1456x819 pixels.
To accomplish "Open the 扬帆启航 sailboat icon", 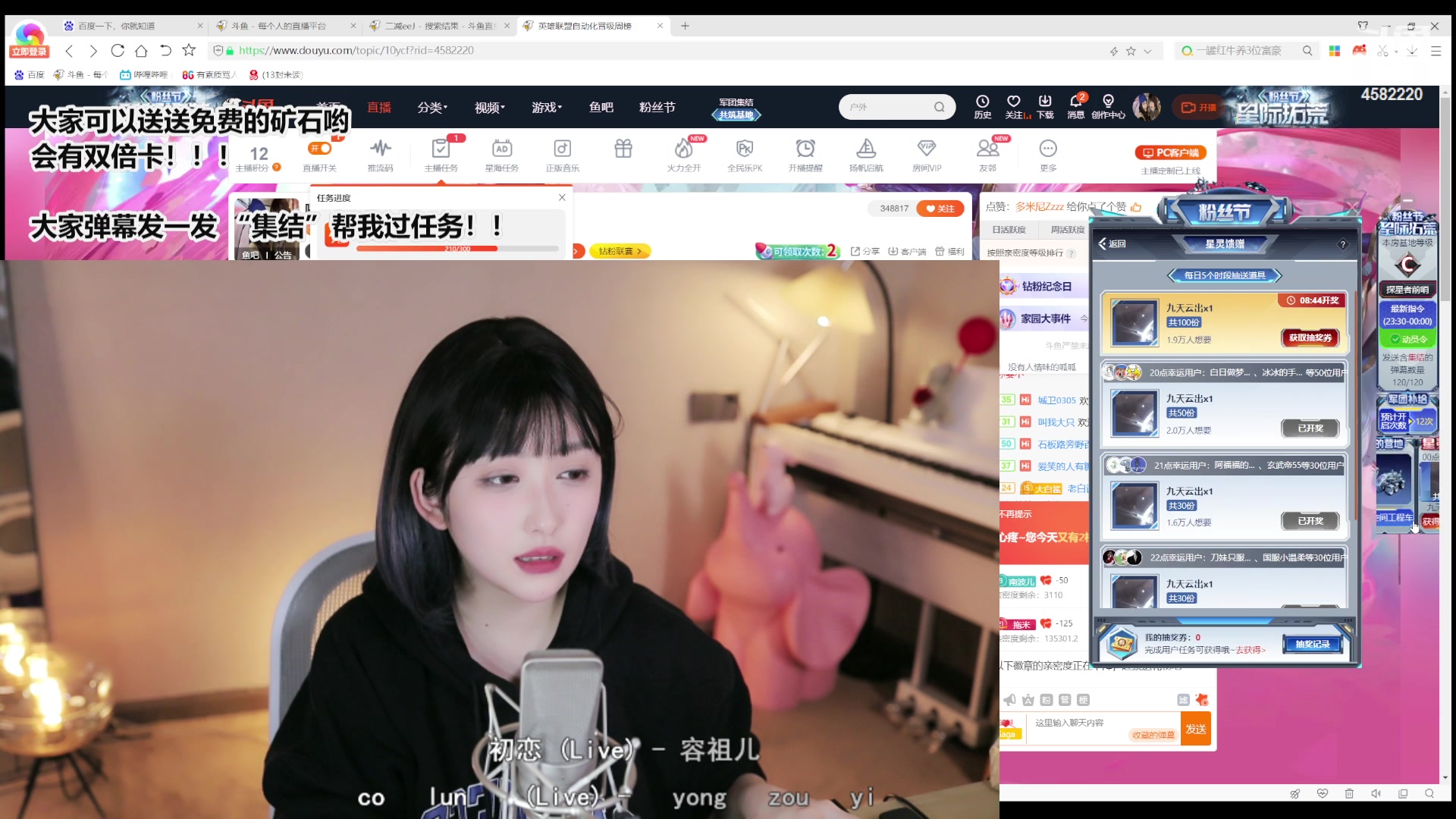I will click(x=865, y=149).
